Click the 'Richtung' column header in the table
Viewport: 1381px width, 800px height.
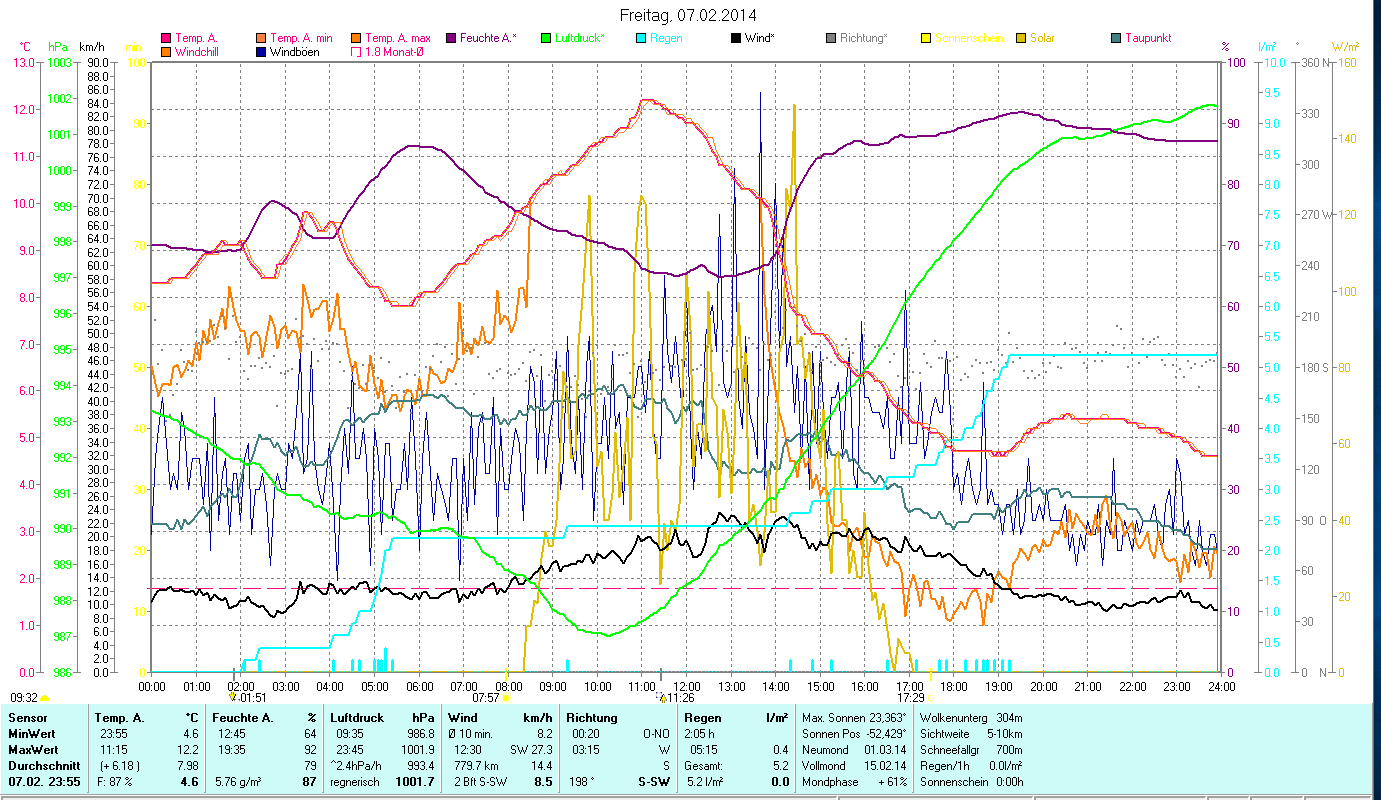click(592, 718)
